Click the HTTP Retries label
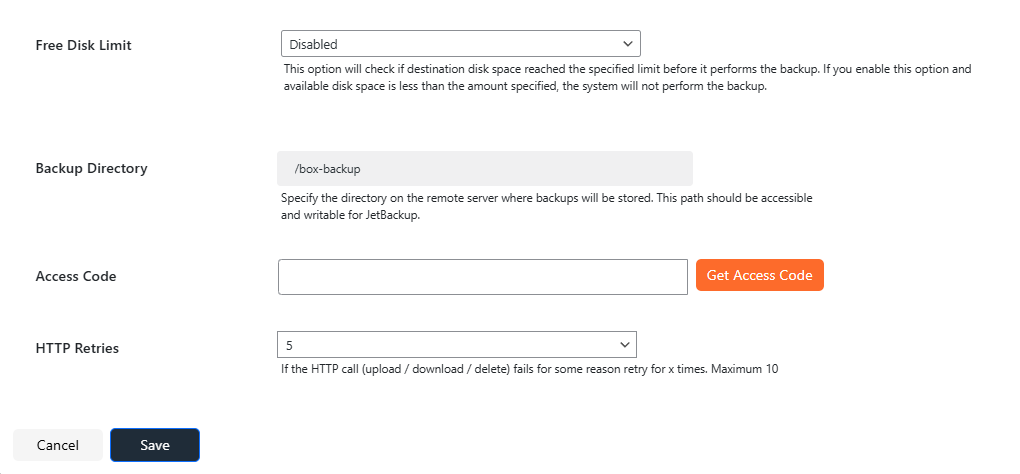Screen dimensions: 1020x474 [x=77, y=348]
